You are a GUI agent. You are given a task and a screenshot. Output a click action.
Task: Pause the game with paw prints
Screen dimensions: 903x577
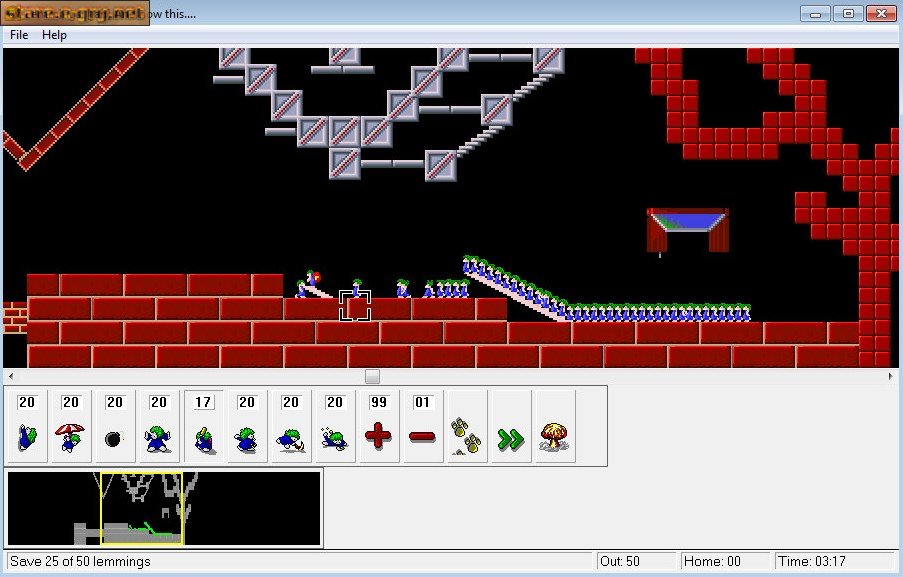[466, 426]
